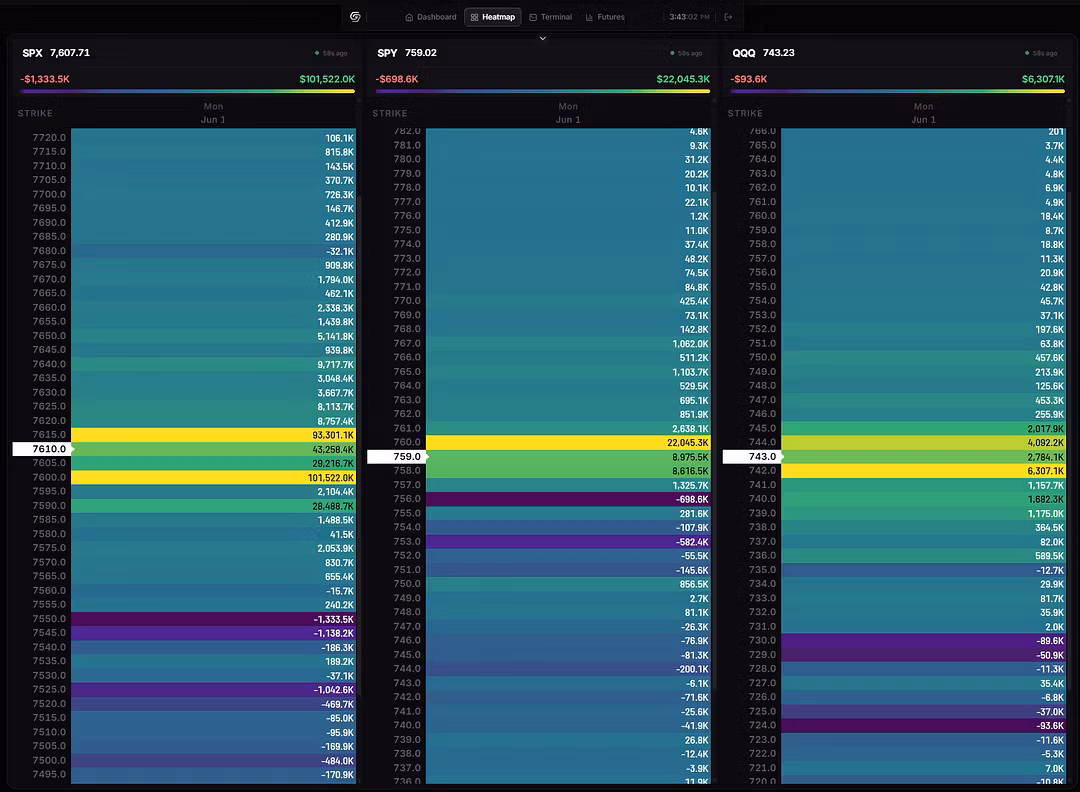The image size is (1080, 792).
Task: Select the SPX 7600.0 strike cell
Action: (x=213, y=477)
